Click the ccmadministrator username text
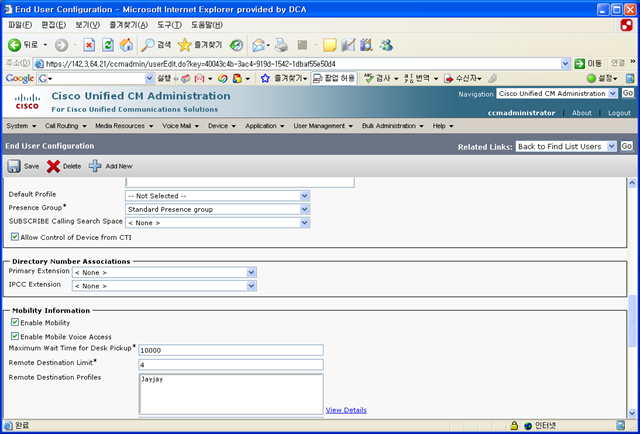The image size is (640, 434). 521,113
